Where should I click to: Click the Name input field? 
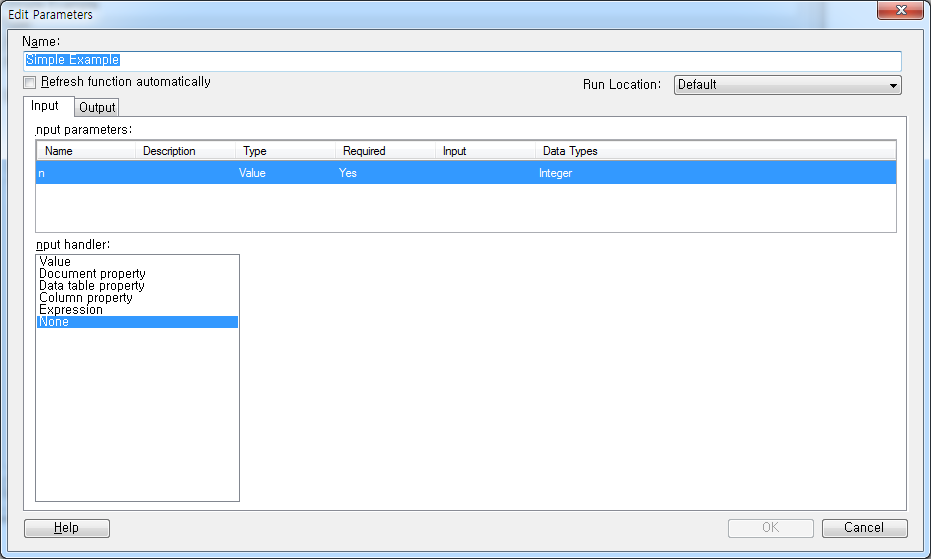tap(463, 61)
